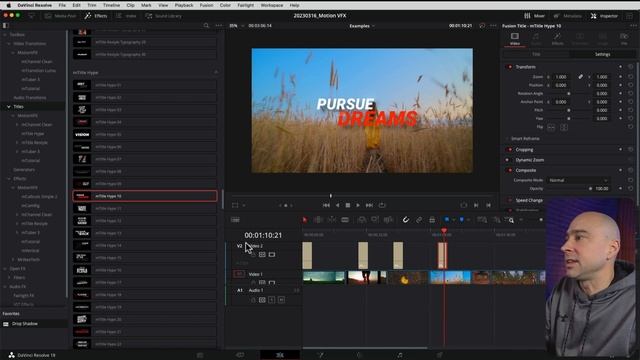This screenshot has width=640, height=360.
Task: Open the Workspace menu
Action: point(271,5)
